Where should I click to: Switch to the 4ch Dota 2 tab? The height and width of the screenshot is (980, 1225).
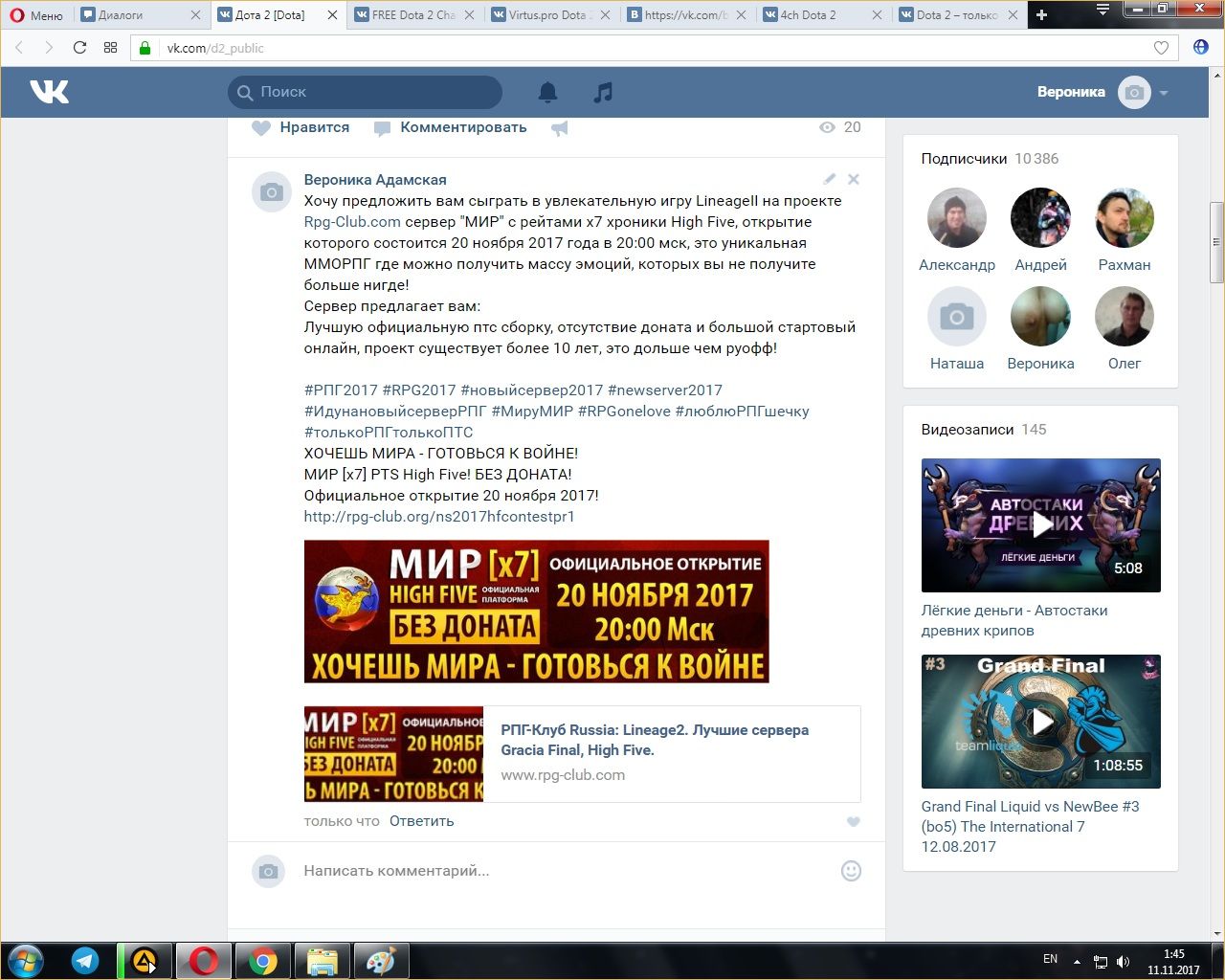(823, 15)
